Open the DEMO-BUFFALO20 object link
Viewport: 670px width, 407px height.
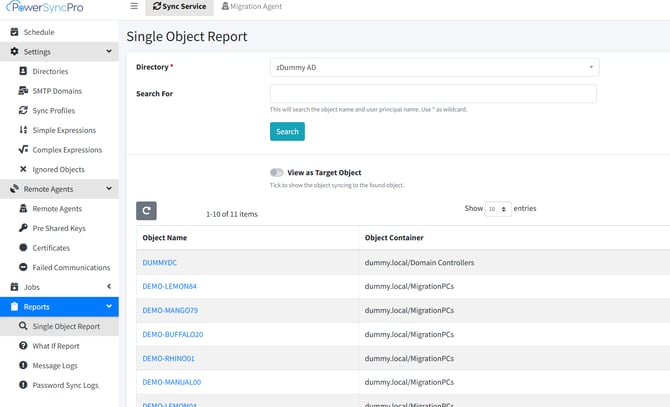pyautogui.click(x=173, y=334)
